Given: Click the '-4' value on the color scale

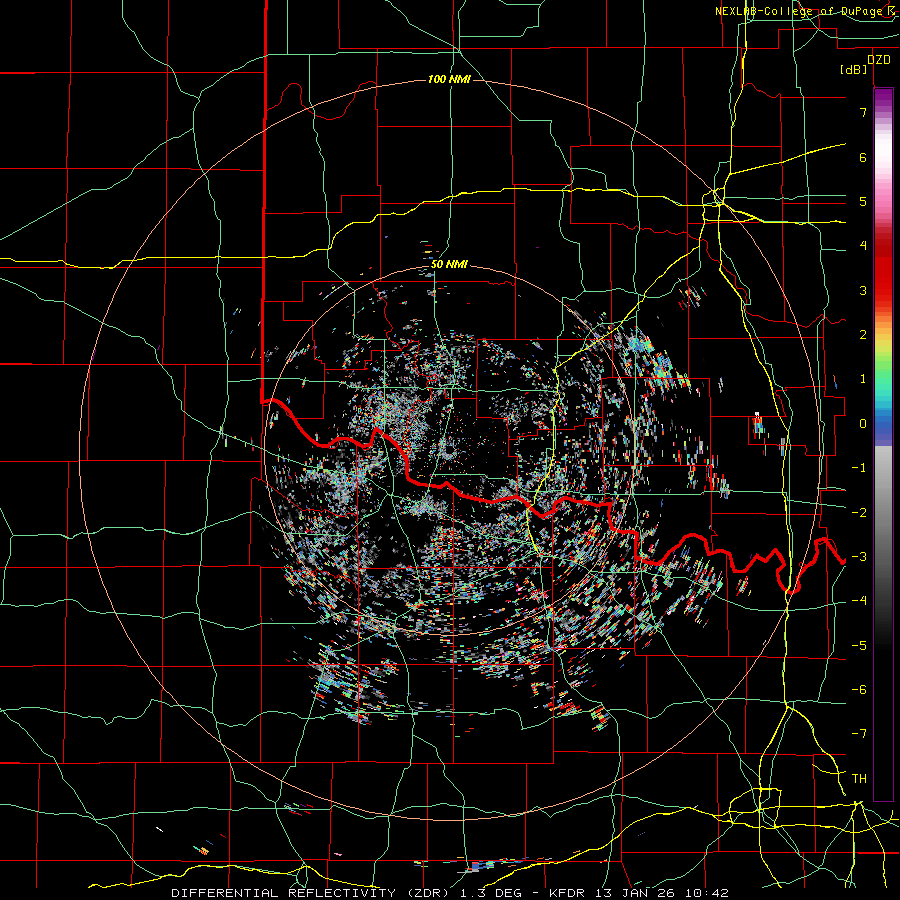Looking at the screenshot, I should (x=859, y=601).
